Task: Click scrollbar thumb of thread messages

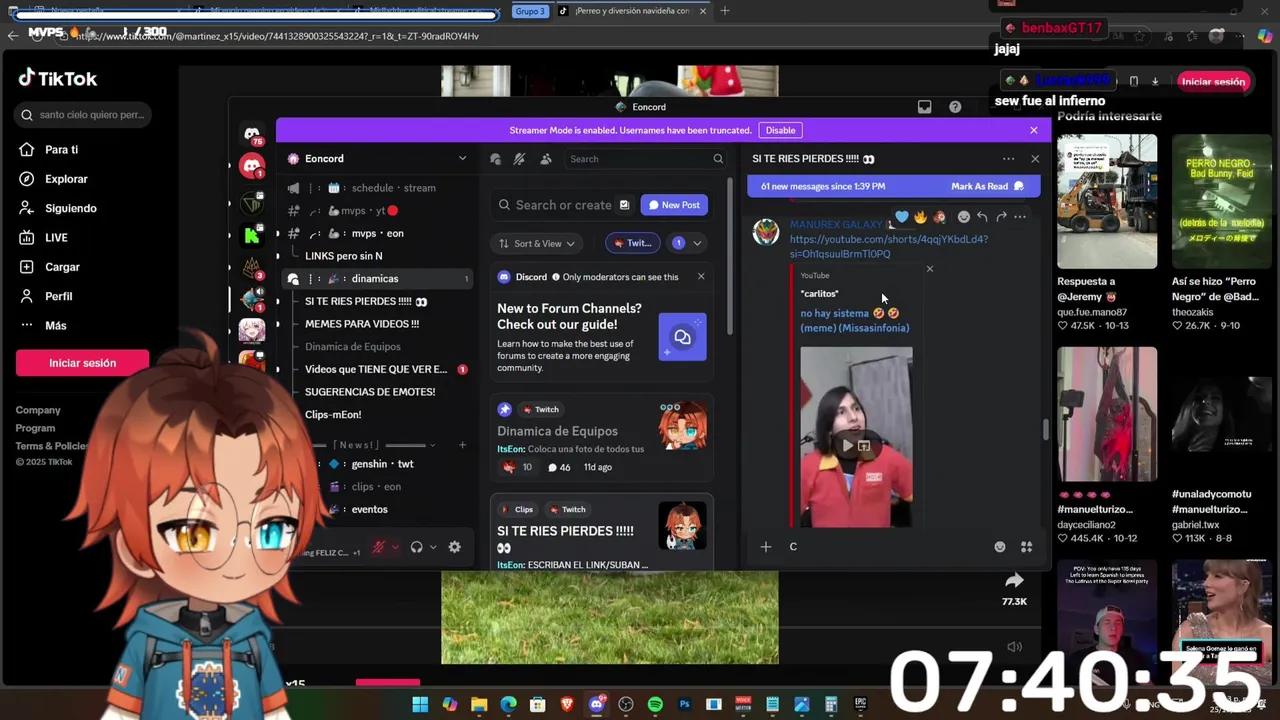Action: tap(1046, 429)
